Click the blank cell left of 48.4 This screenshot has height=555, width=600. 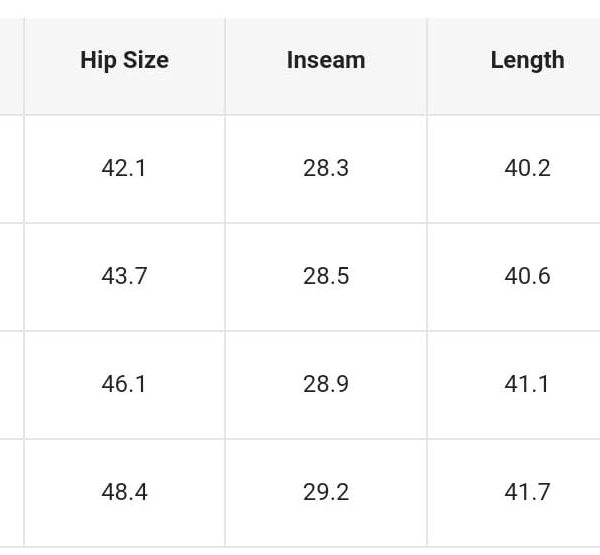tap(11, 492)
